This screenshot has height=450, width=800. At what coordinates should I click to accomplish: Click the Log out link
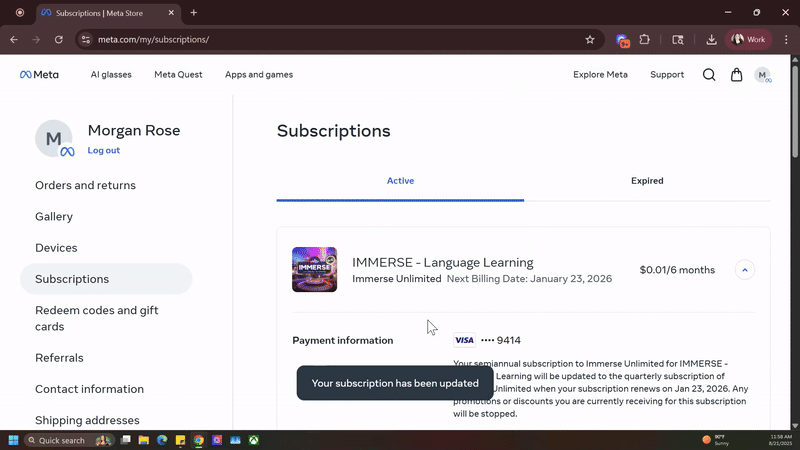(103, 151)
